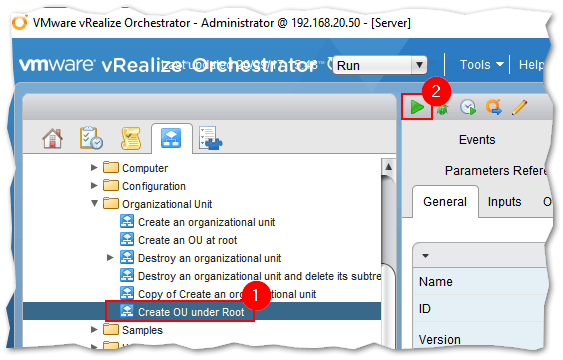Open the Policies scroll icon tab

pos(131,138)
